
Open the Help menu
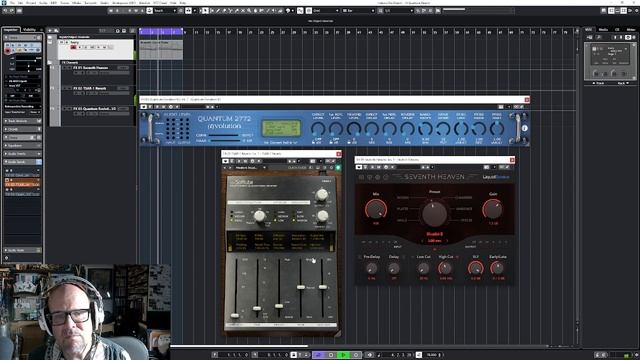pyautogui.click(x=183, y=2)
